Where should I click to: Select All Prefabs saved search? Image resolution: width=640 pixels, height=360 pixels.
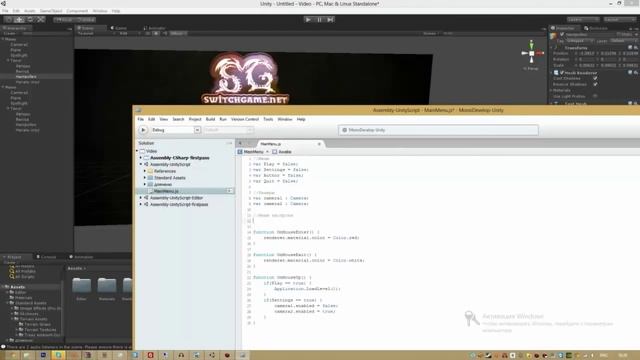(22, 271)
